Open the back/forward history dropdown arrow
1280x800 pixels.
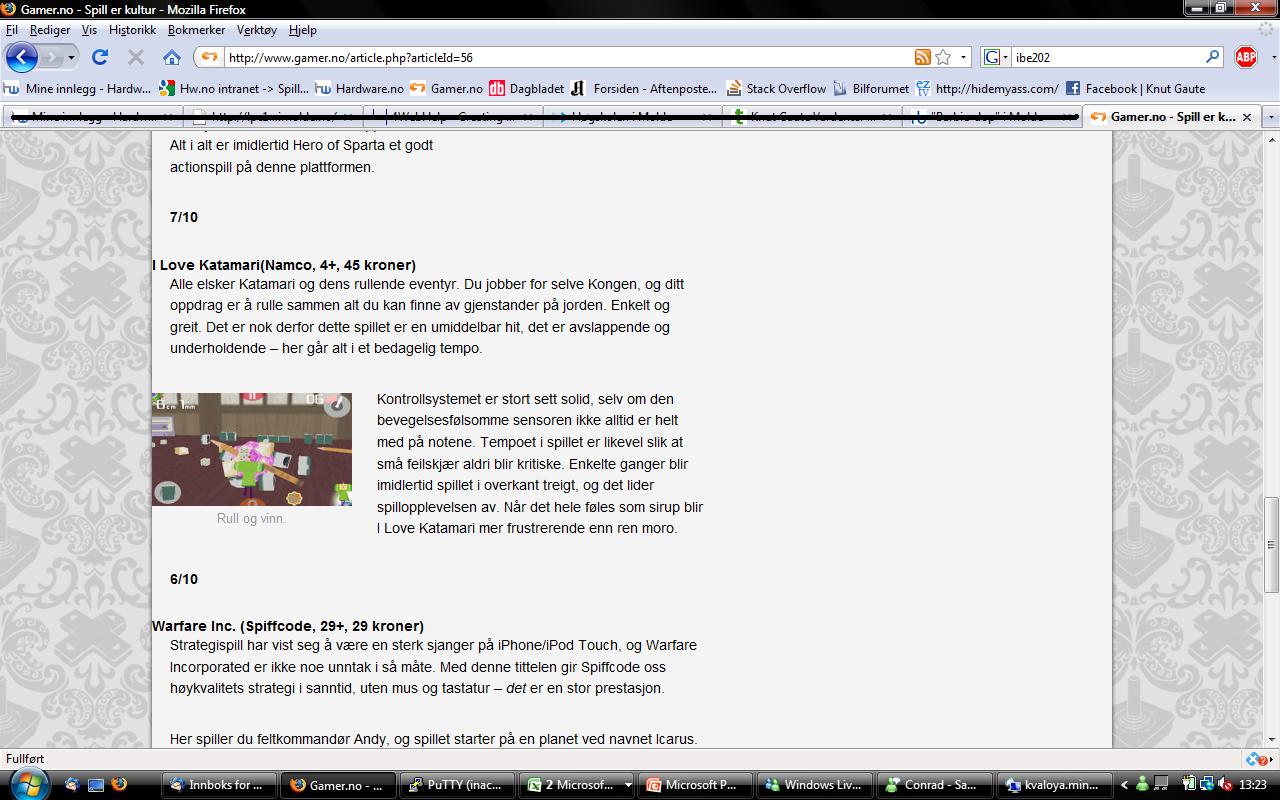click(71, 57)
